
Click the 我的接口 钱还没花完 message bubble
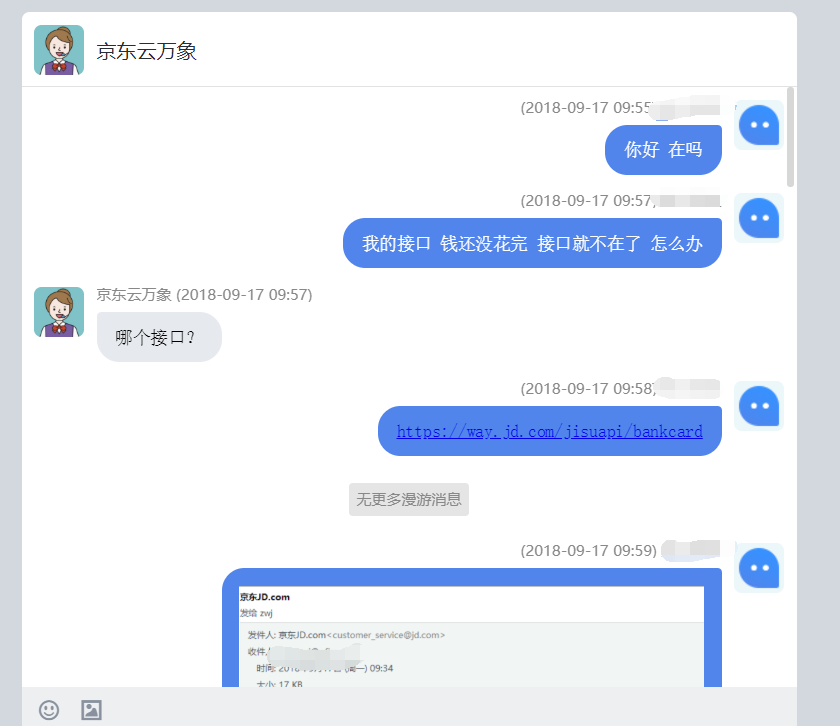(532, 243)
